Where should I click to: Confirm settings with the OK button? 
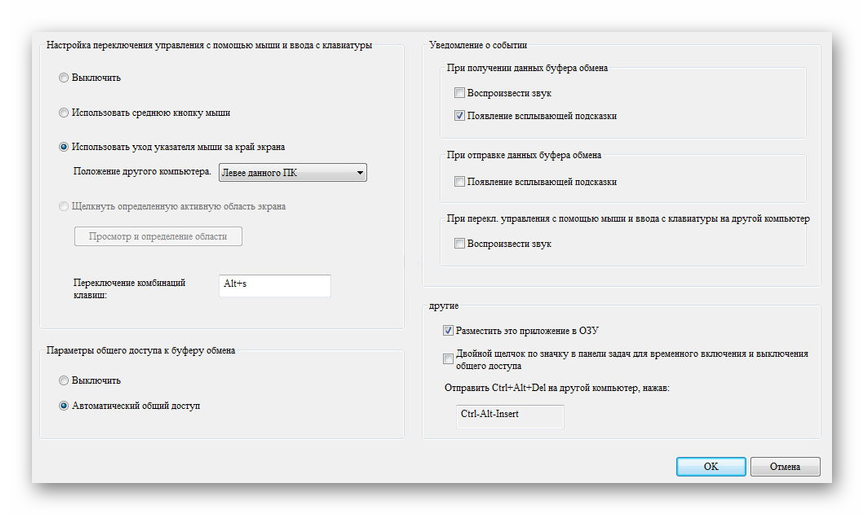[x=710, y=466]
